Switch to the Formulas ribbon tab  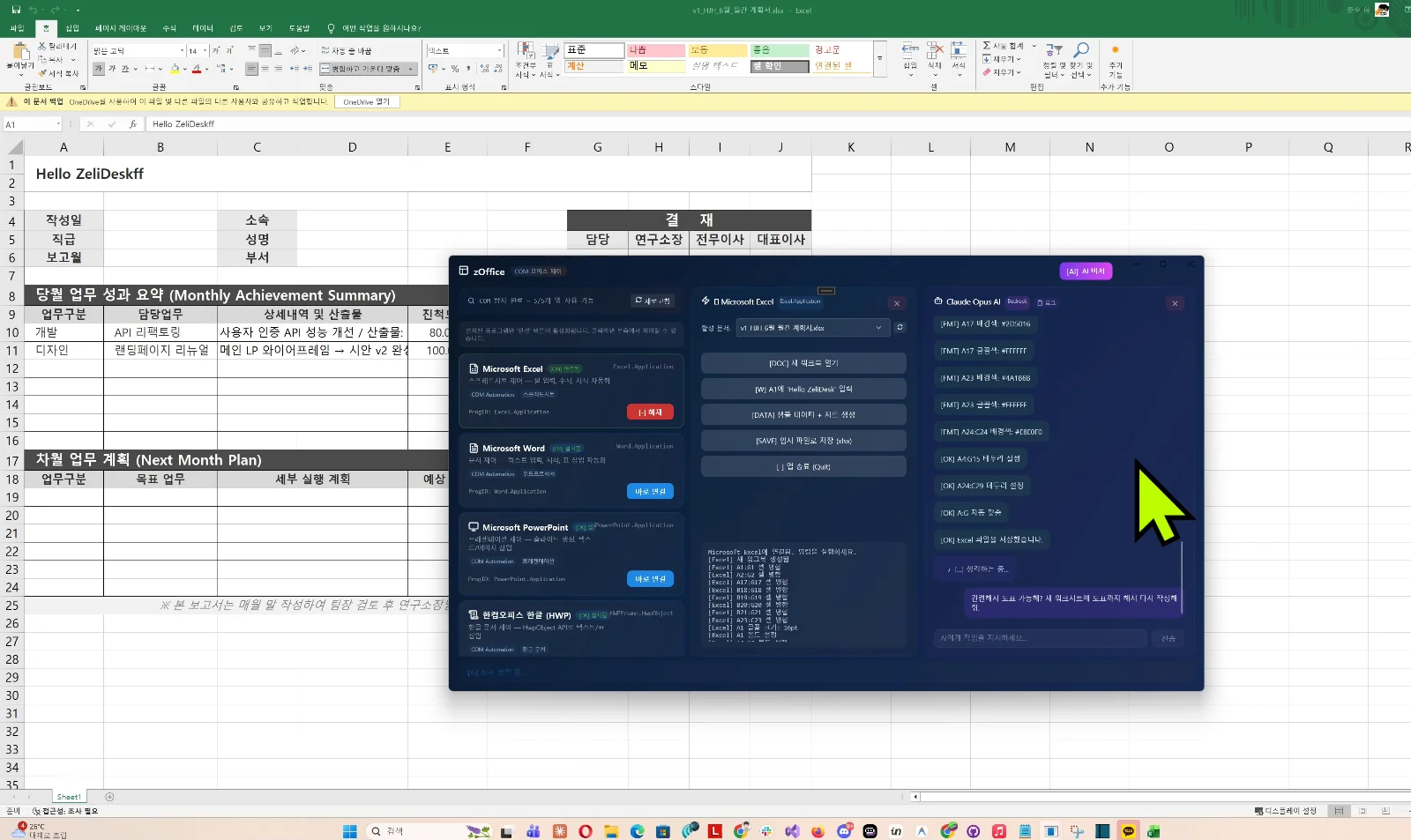169,28
